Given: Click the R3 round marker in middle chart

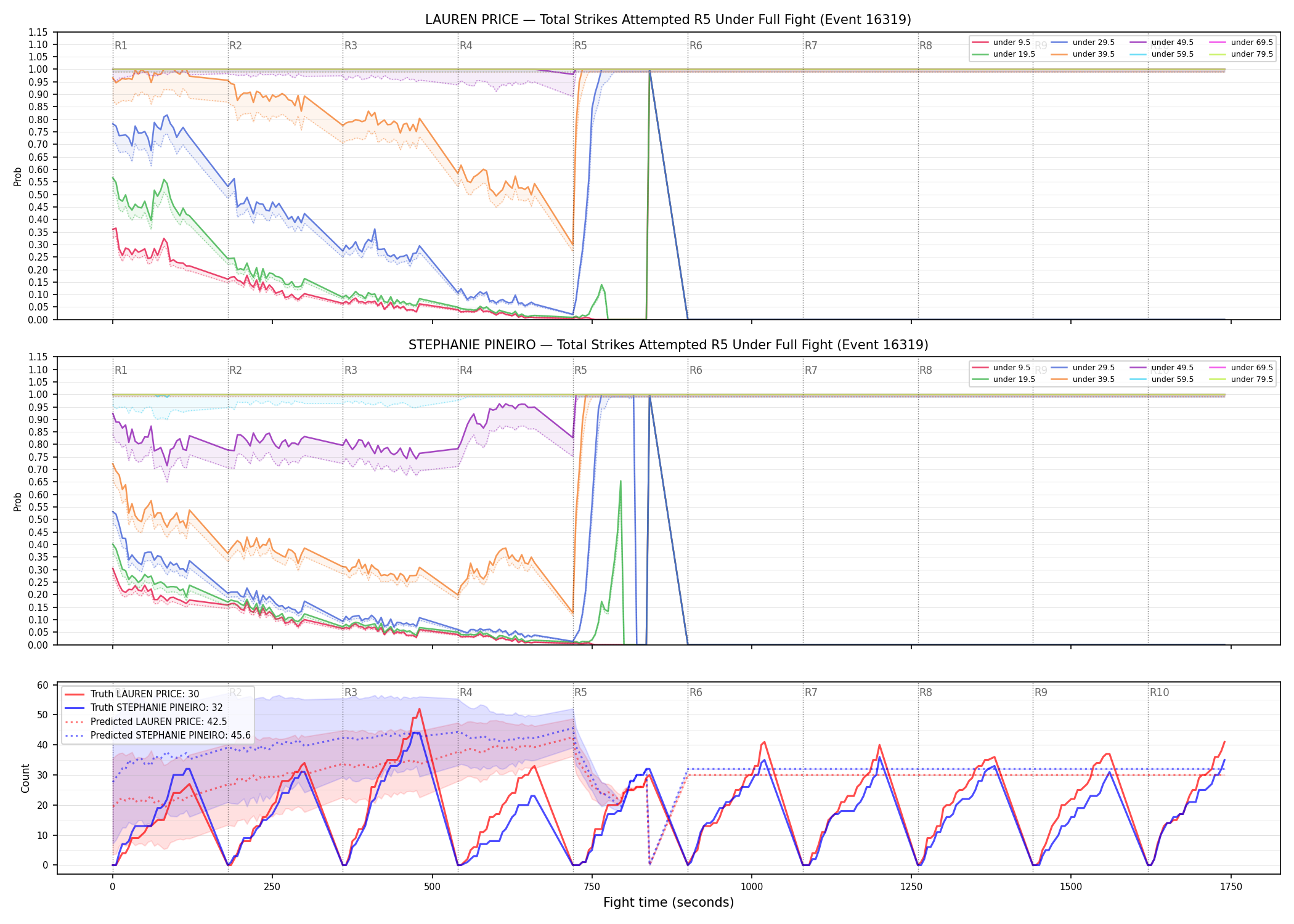Looking at the screenshot, I should click(x=351, y=370).
